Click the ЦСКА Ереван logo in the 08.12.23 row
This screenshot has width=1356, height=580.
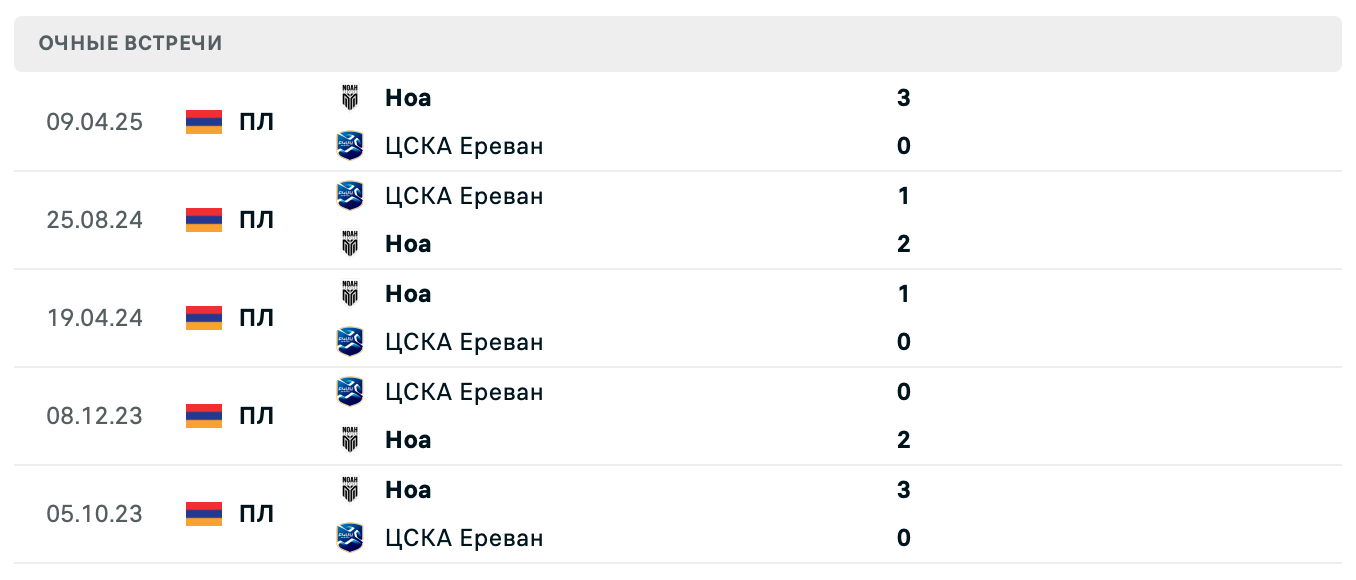point(350,392)
